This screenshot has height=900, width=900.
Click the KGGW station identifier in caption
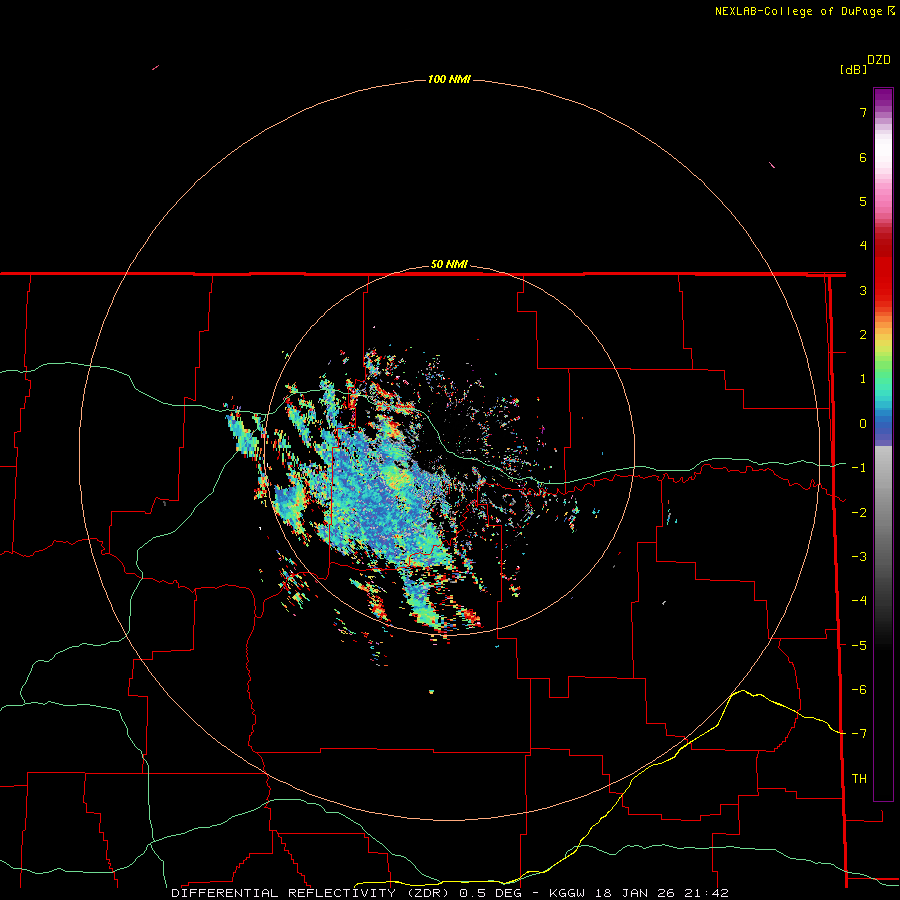[569, 893]
